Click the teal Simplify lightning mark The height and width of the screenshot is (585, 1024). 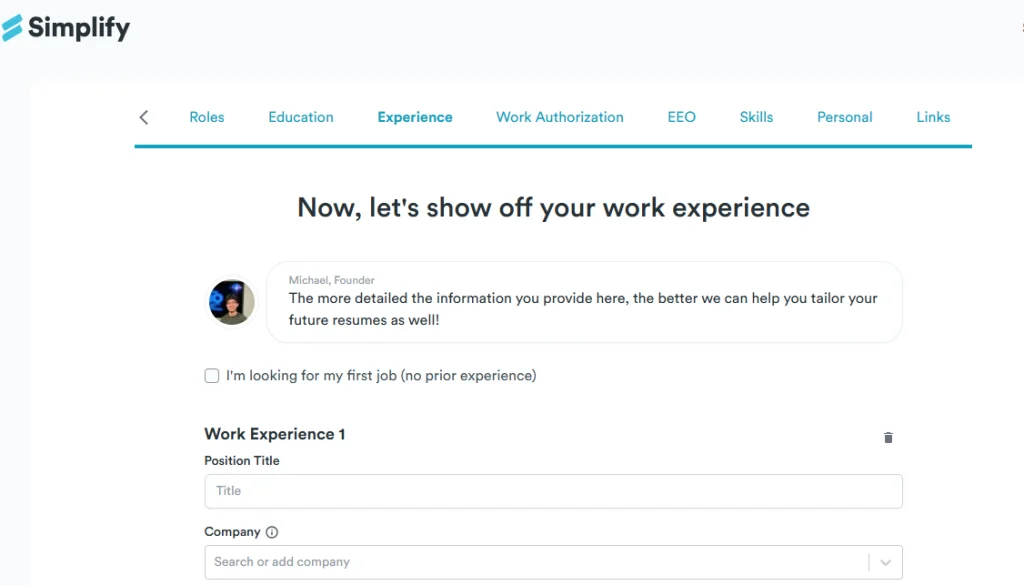pos(14,27)
